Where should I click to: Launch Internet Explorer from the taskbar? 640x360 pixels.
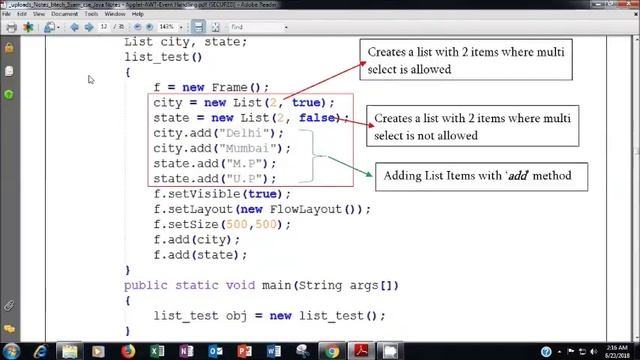point(40,351)
